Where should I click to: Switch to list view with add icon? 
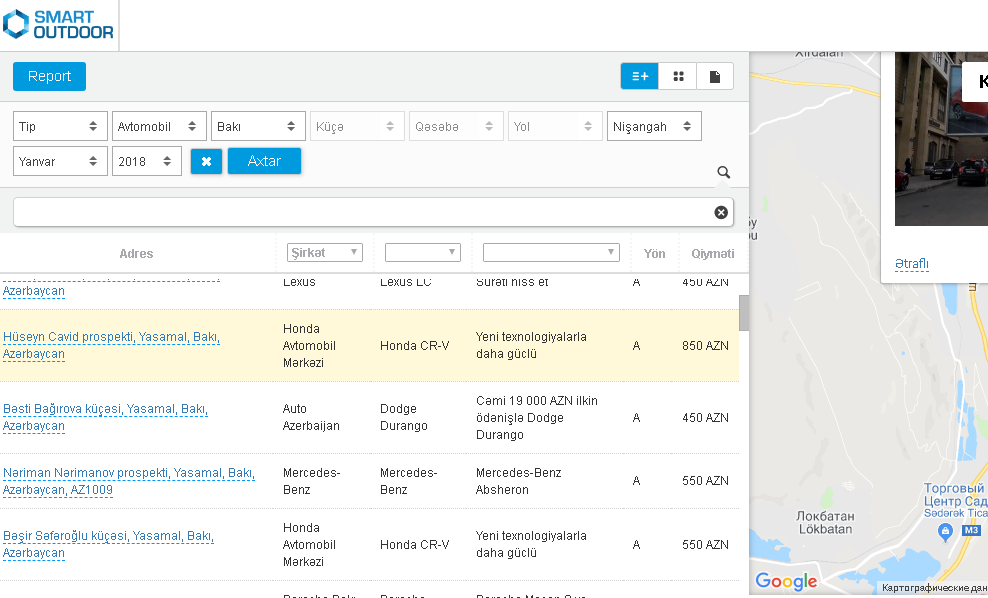point(640,76)
